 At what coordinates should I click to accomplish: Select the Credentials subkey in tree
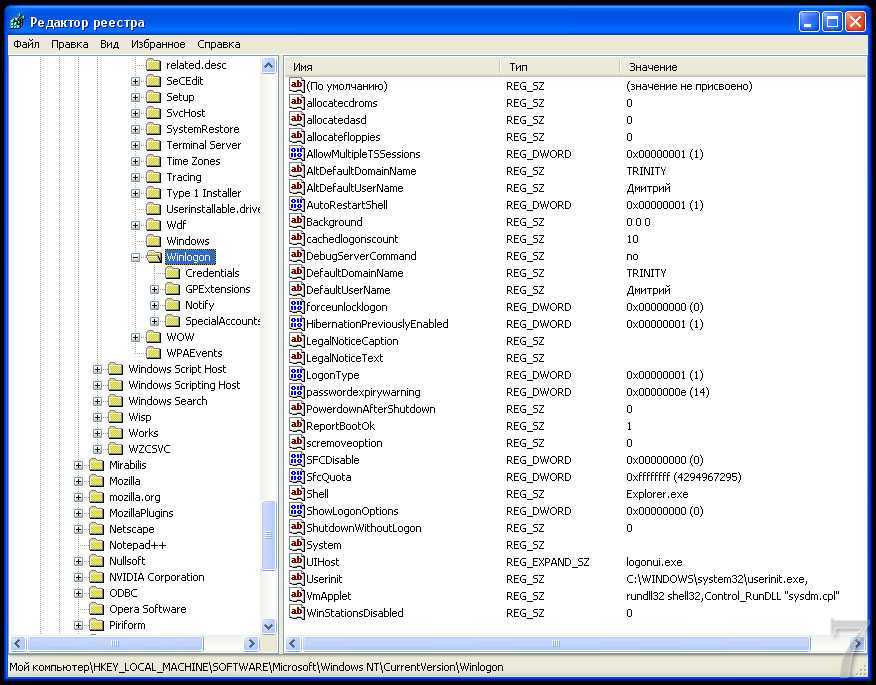tap(212, 273)
